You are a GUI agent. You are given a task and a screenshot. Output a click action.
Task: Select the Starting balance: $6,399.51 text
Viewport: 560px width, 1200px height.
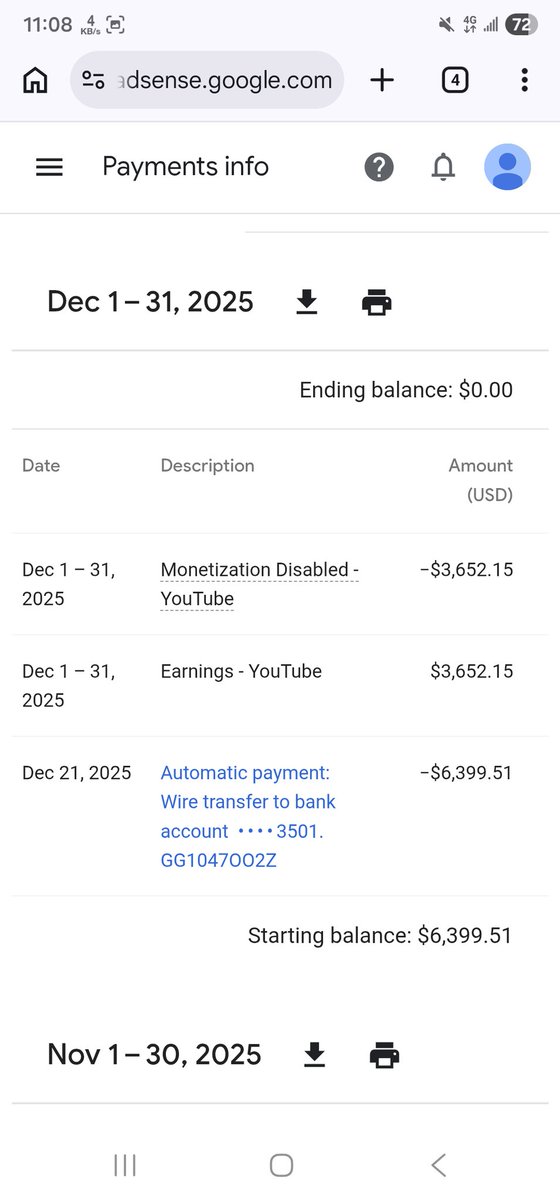[380, 936]
